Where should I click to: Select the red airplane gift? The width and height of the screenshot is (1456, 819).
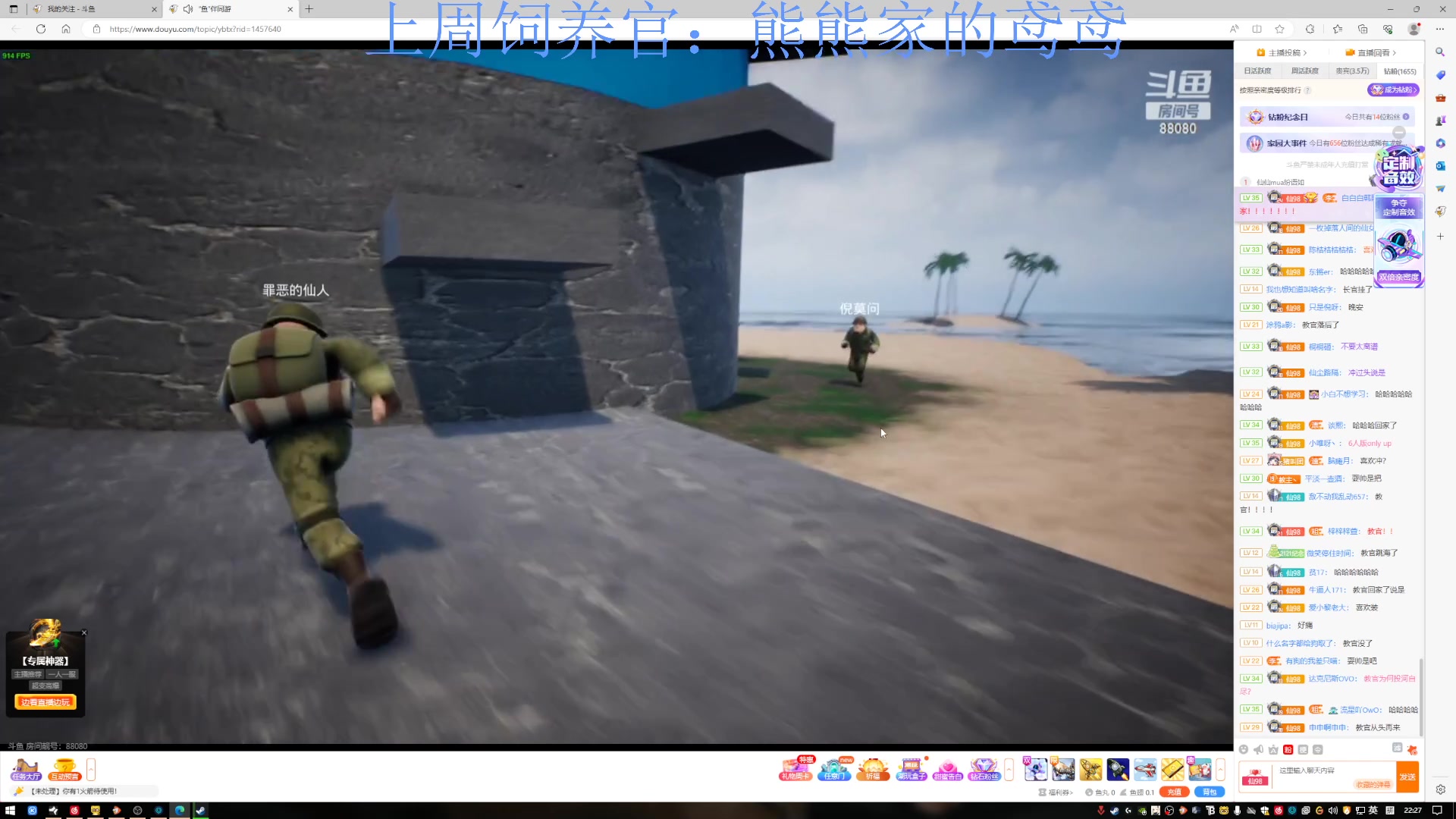pyautogui.click(x=1145, y=769)
